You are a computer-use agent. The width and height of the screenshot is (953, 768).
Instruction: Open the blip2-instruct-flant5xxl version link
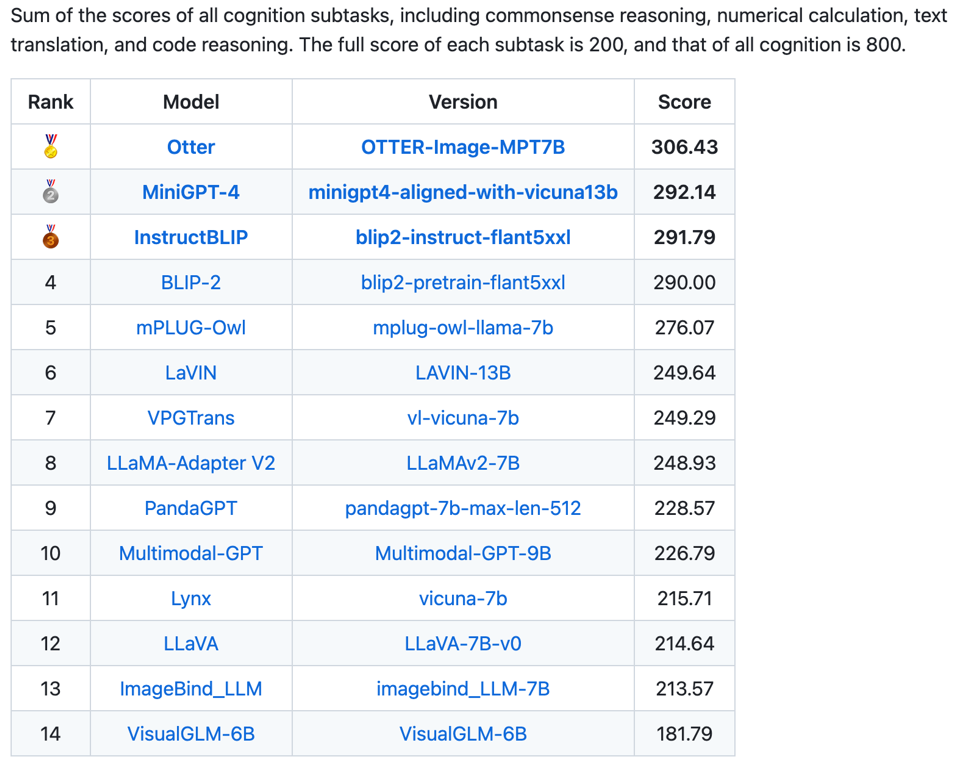coord(463,237)
